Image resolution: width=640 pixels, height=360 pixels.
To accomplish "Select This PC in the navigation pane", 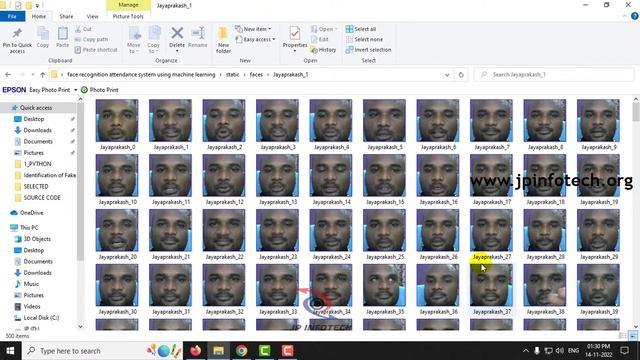I will click(29, 227).
